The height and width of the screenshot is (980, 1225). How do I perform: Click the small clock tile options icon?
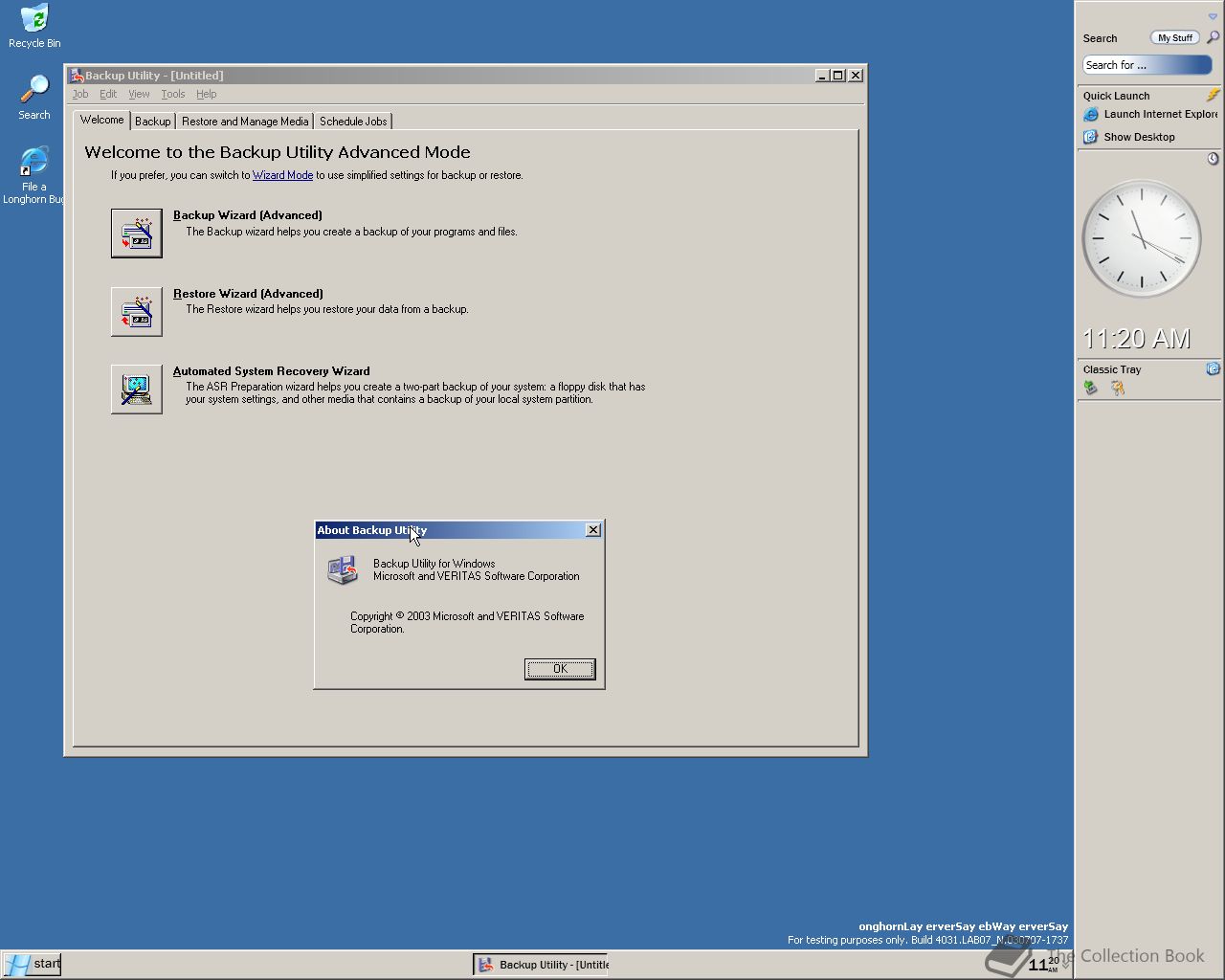point(1213,159)
